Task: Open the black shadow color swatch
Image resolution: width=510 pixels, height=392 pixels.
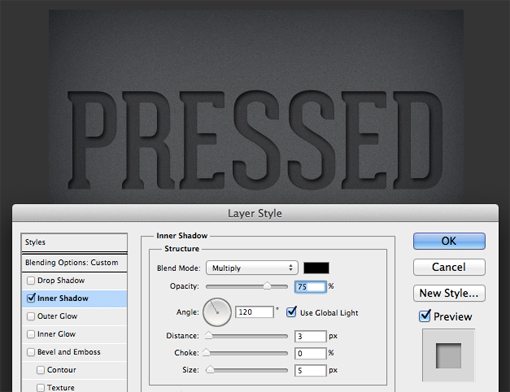Action: click(x=316, y=268)
